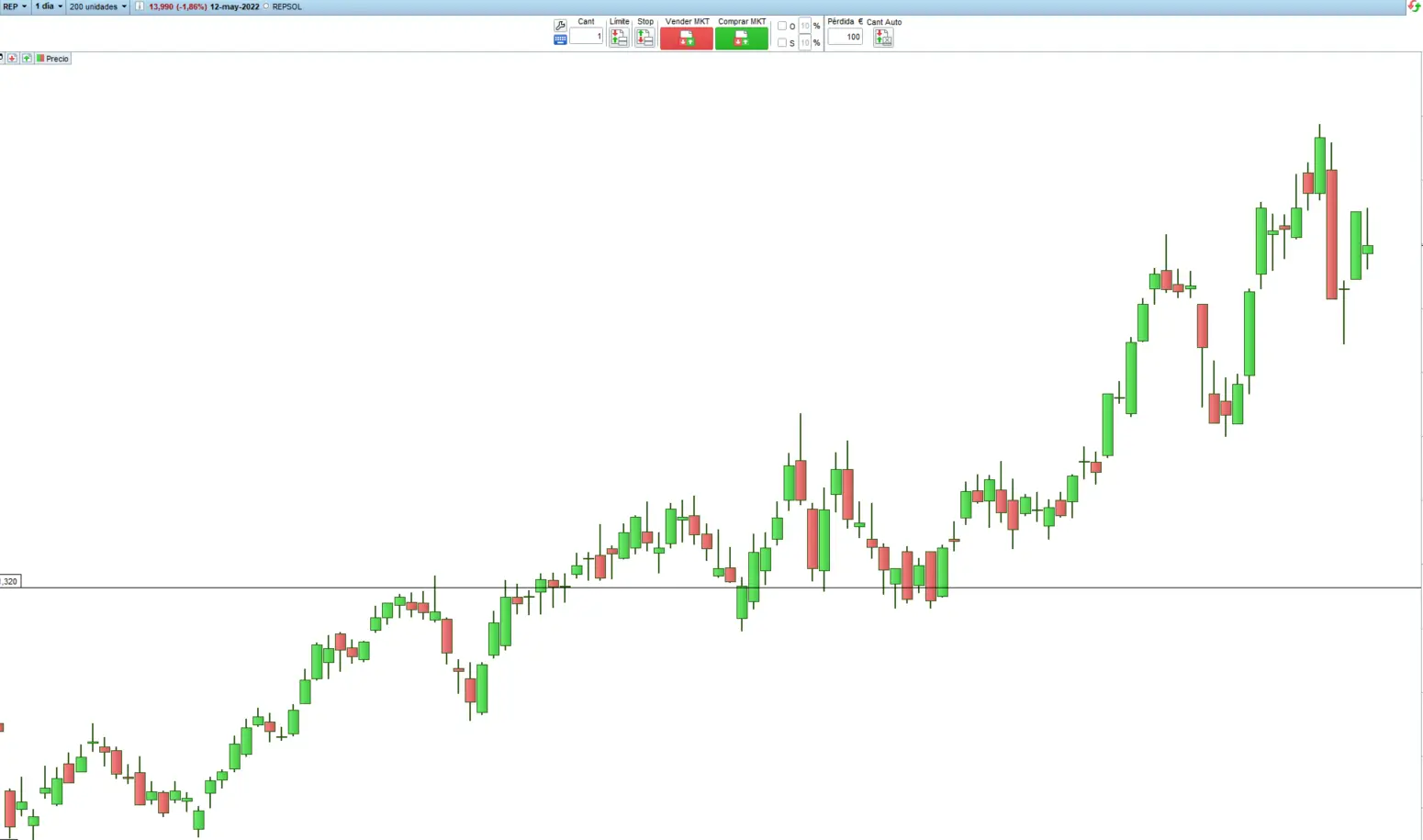Screen dimensions: 1423x840
Task: Click the Precio legend tab
Action: (x=57, y=58)
